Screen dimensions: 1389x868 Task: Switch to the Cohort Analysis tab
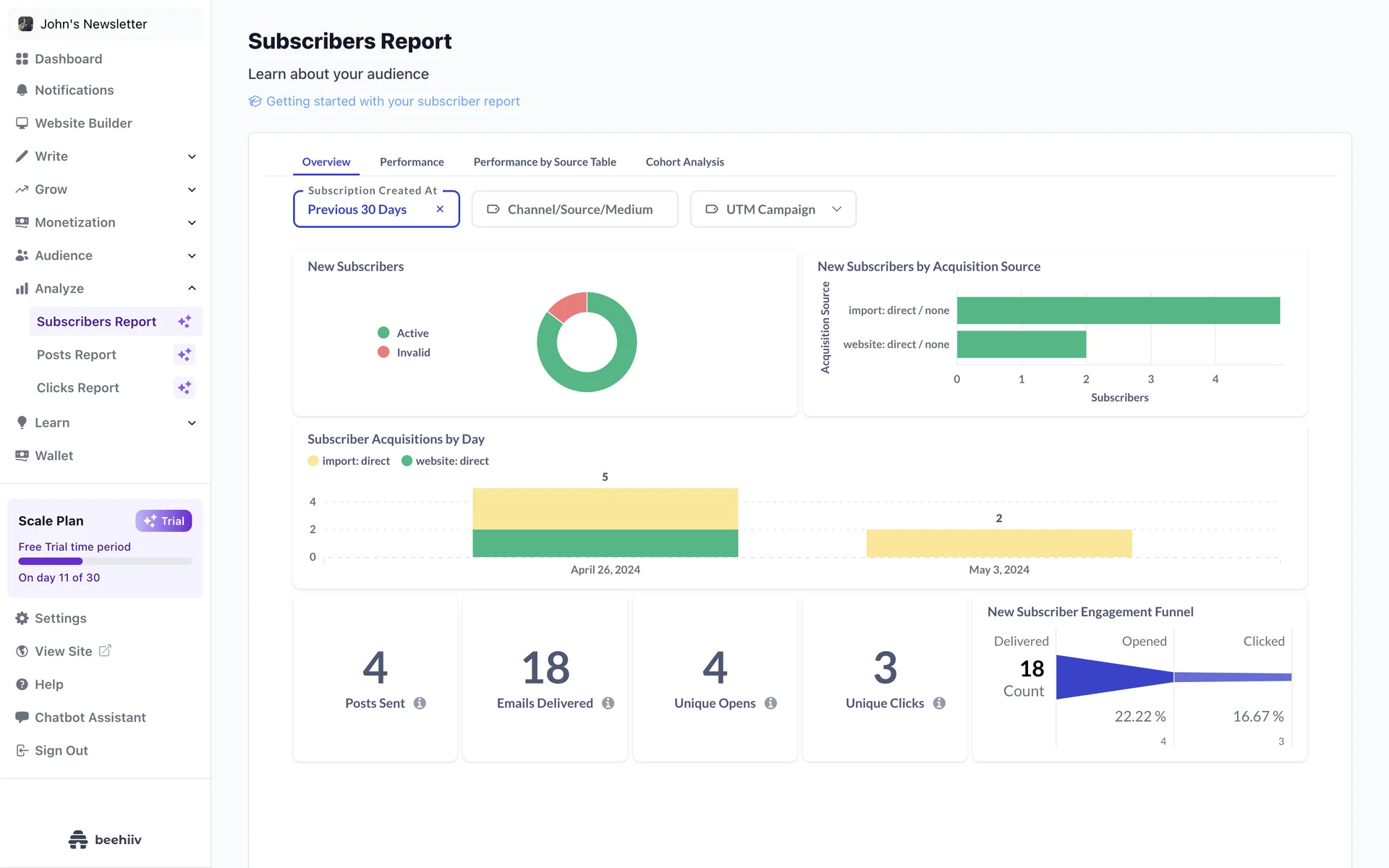click(x=684, y=162)
